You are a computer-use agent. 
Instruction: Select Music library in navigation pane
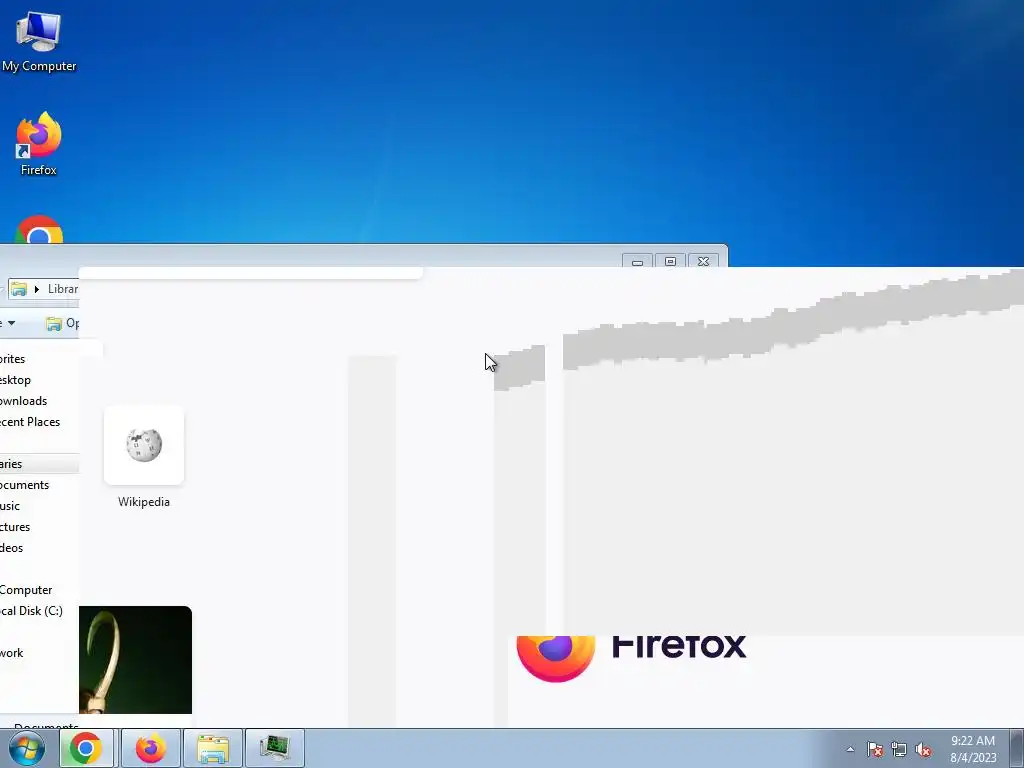coord(10,505)
